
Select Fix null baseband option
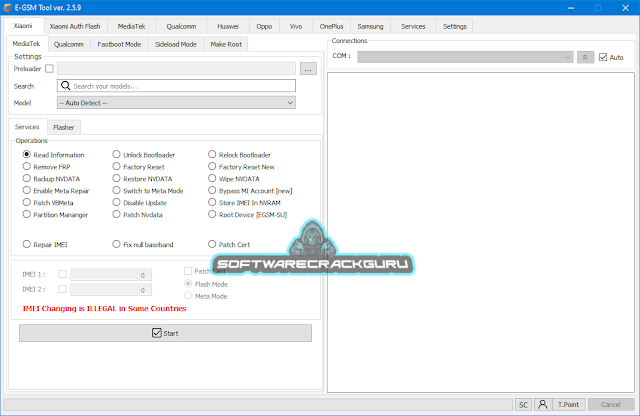143,244
